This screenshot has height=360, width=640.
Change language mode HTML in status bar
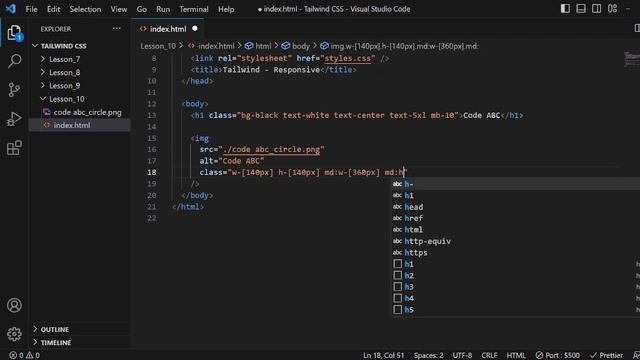coord(516,355)
